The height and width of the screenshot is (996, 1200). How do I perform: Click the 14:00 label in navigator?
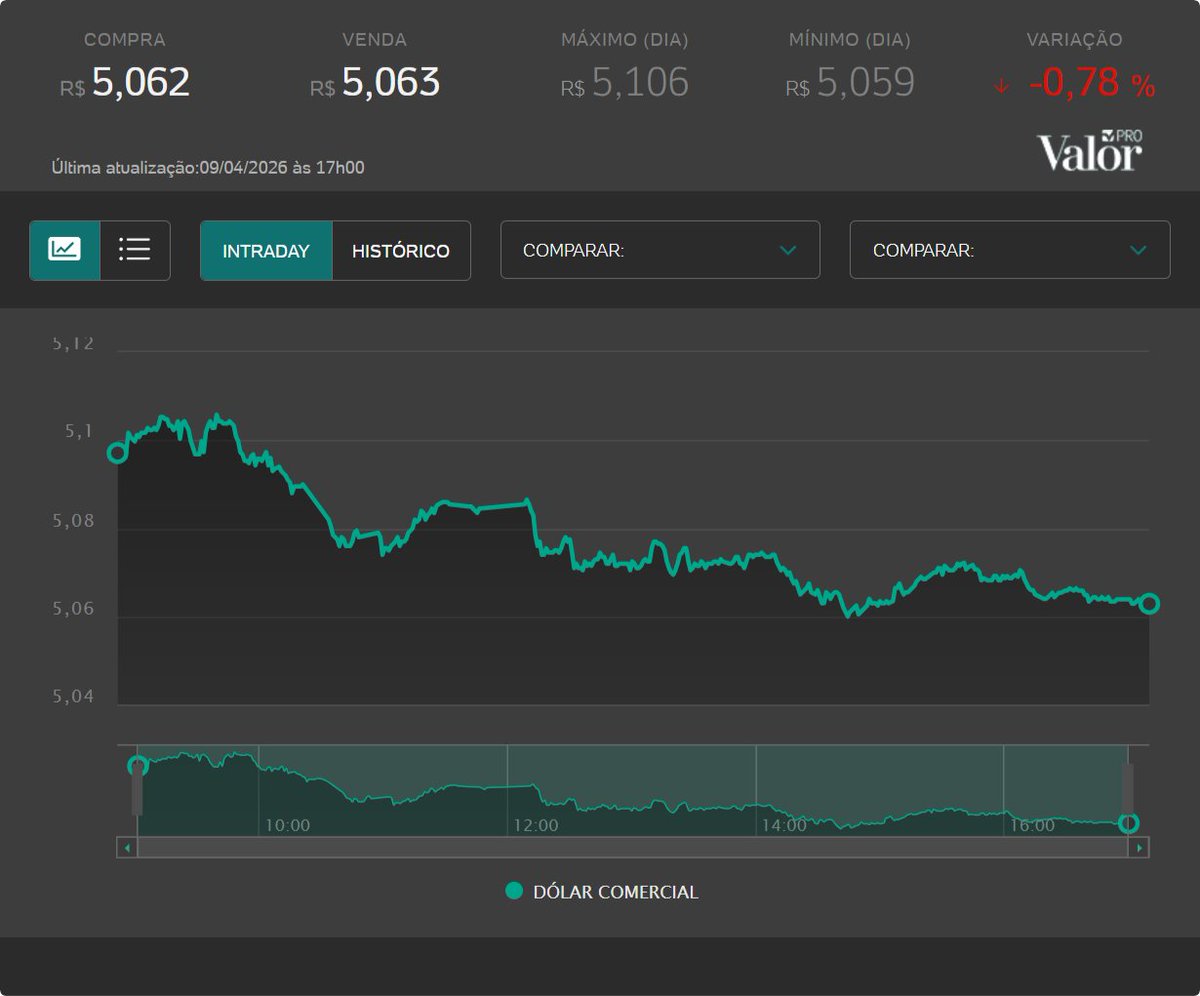[783, 826]
